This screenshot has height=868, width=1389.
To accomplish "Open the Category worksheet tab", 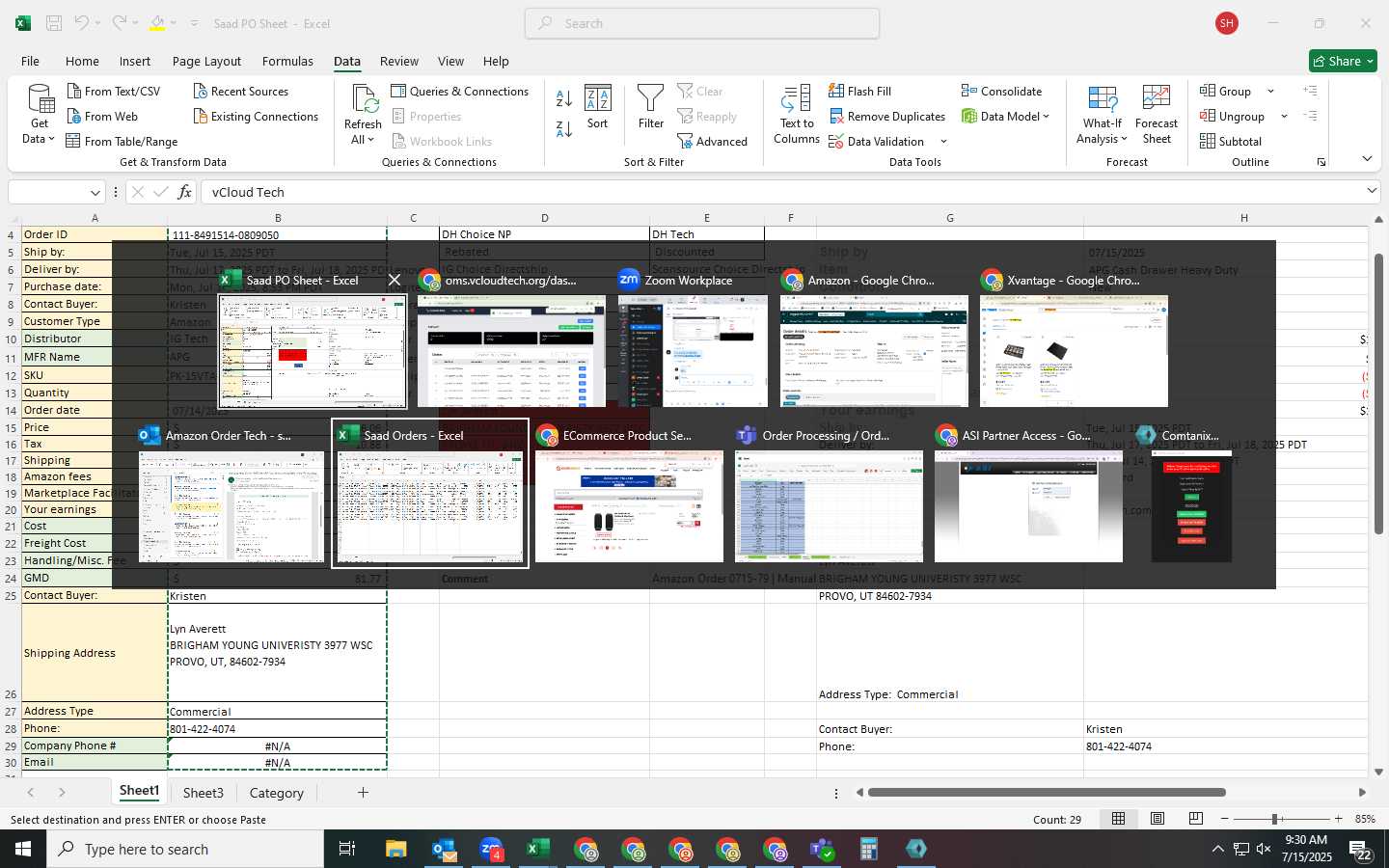I will pos(276,793).
